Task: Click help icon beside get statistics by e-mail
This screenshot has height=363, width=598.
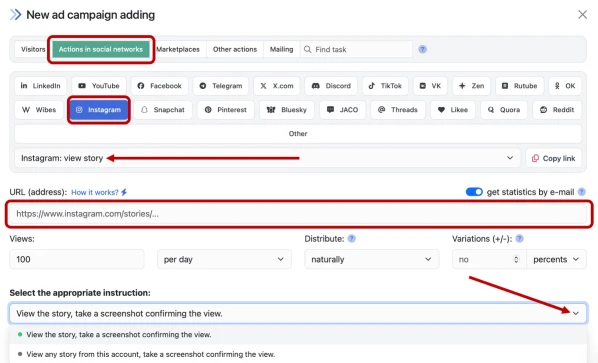Action: point(582,192)
